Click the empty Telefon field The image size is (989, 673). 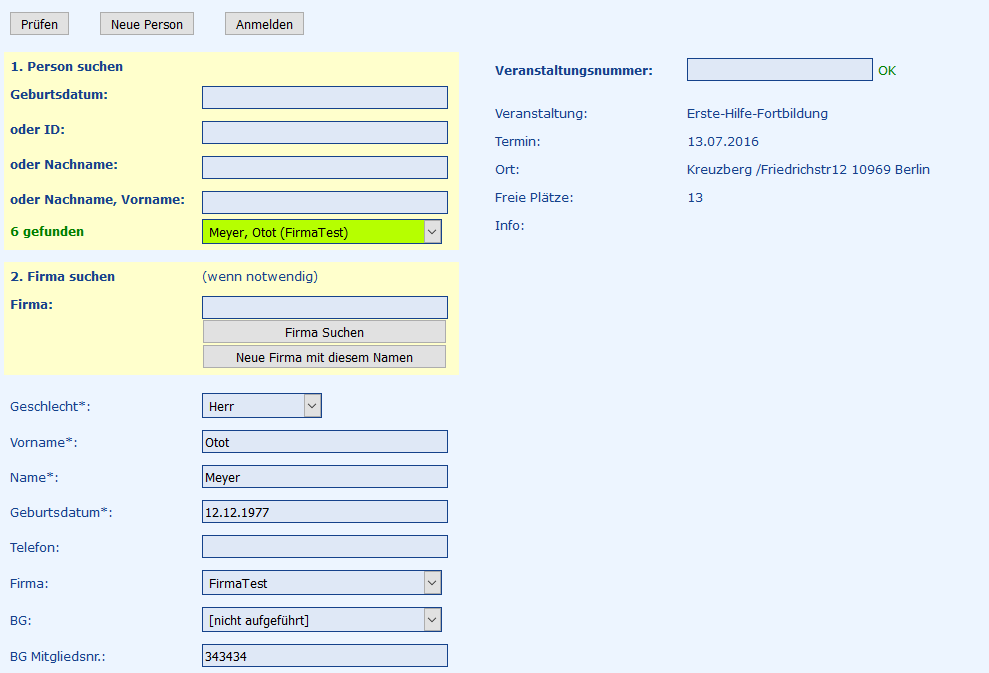324,547
